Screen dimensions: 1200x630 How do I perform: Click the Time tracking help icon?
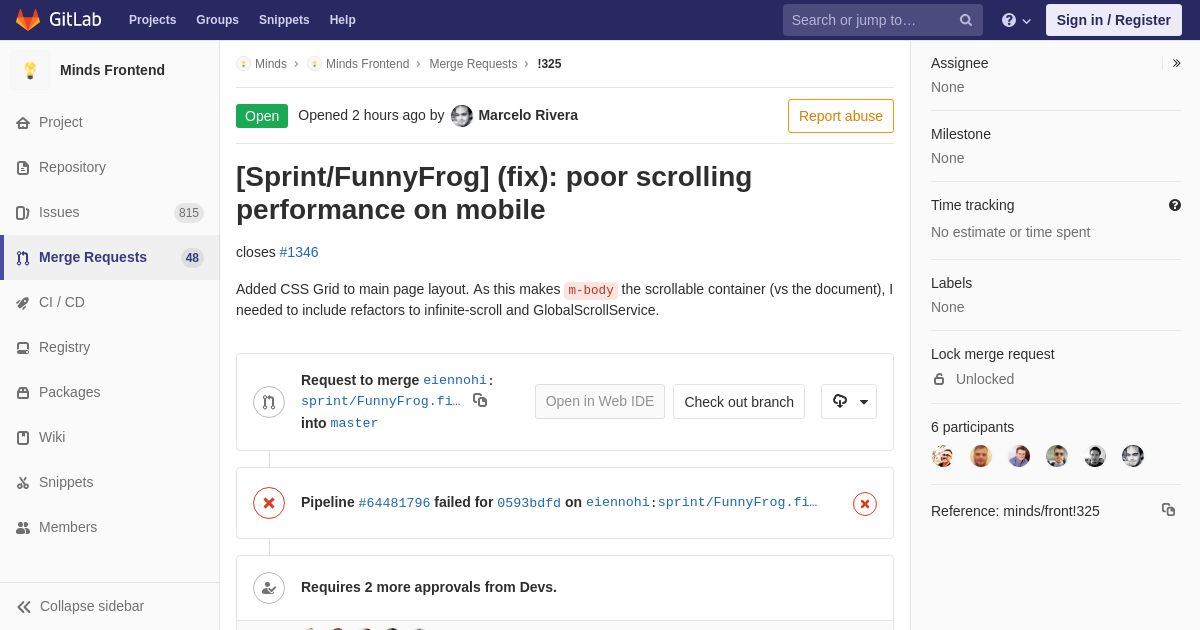coord(1175,205)
